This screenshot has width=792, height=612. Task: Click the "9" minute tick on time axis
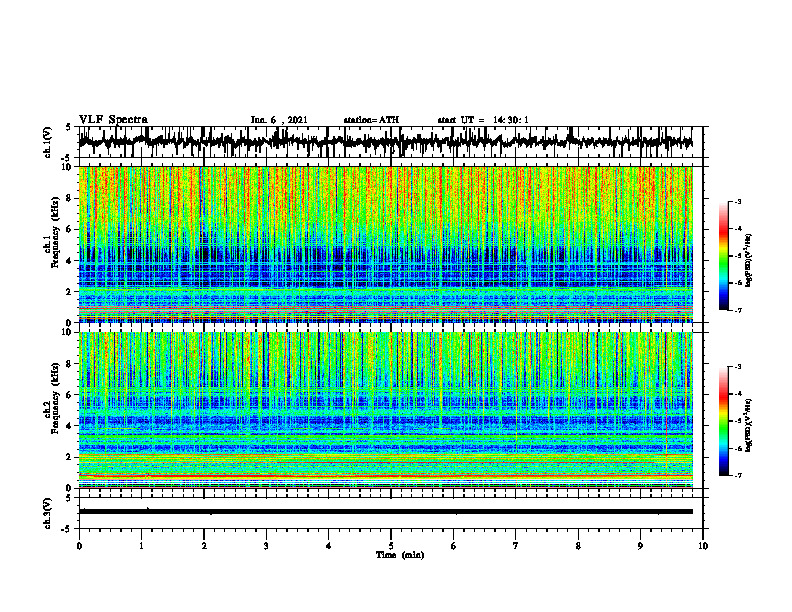point(640,546)
